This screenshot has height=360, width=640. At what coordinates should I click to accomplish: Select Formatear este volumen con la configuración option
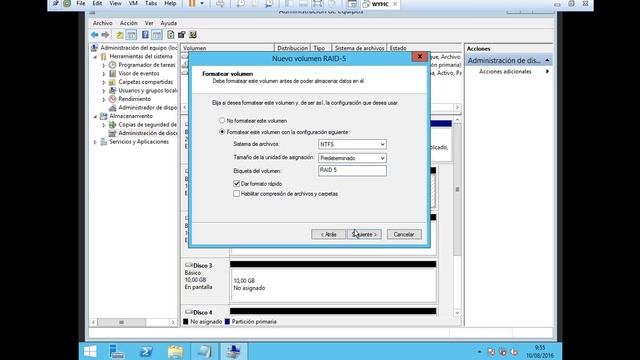222,132
